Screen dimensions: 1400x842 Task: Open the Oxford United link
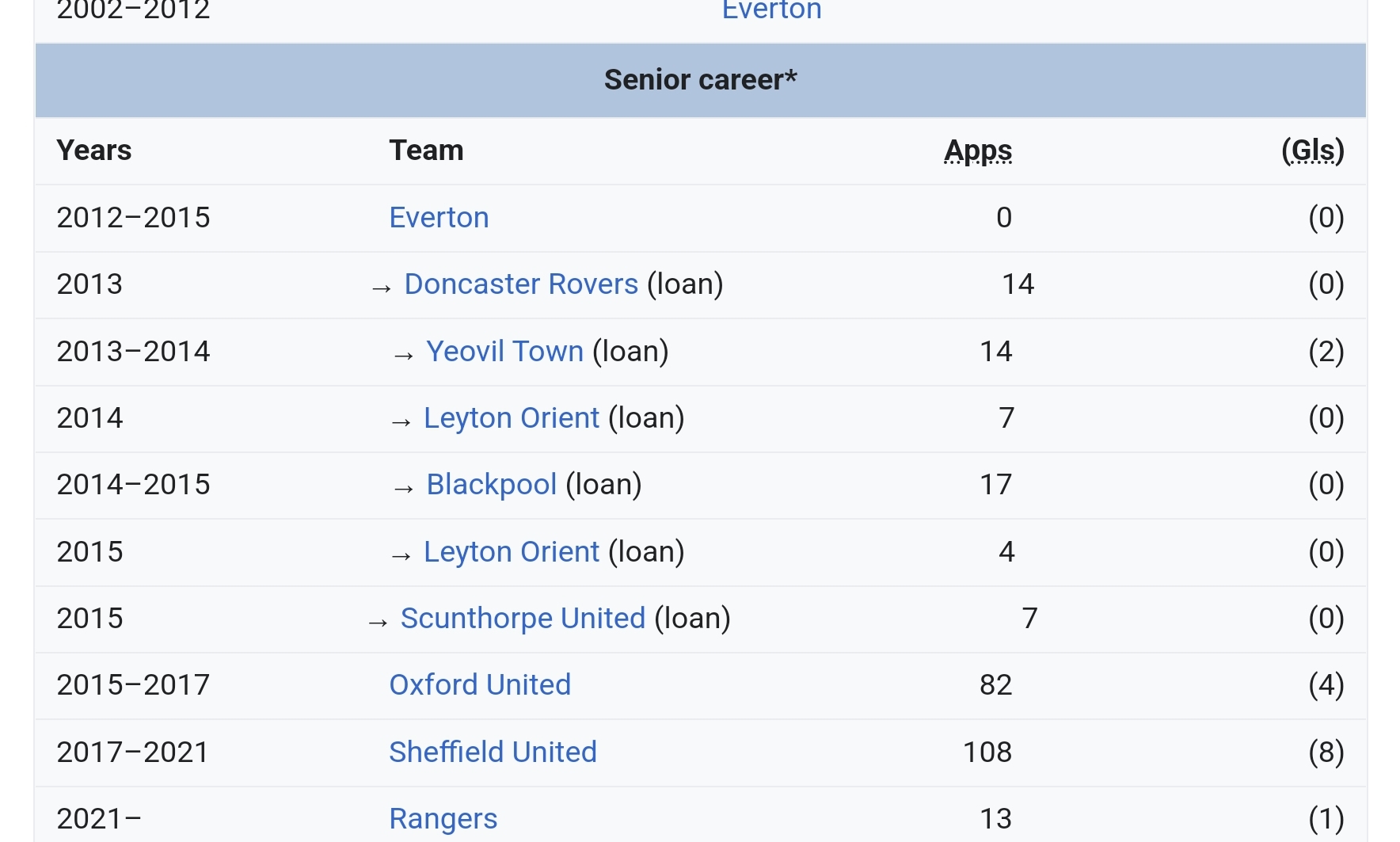(480, 685)
